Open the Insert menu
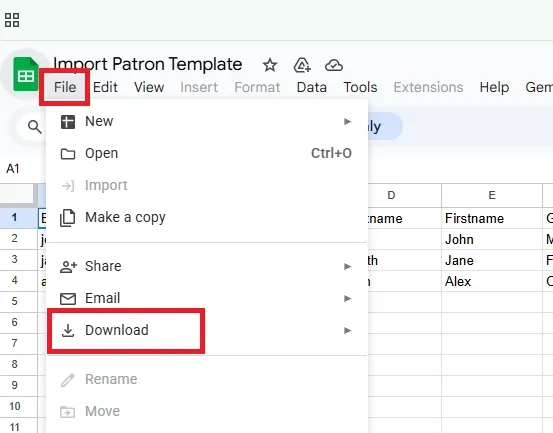This screenshot has width=553, height=433. point(199,87)
